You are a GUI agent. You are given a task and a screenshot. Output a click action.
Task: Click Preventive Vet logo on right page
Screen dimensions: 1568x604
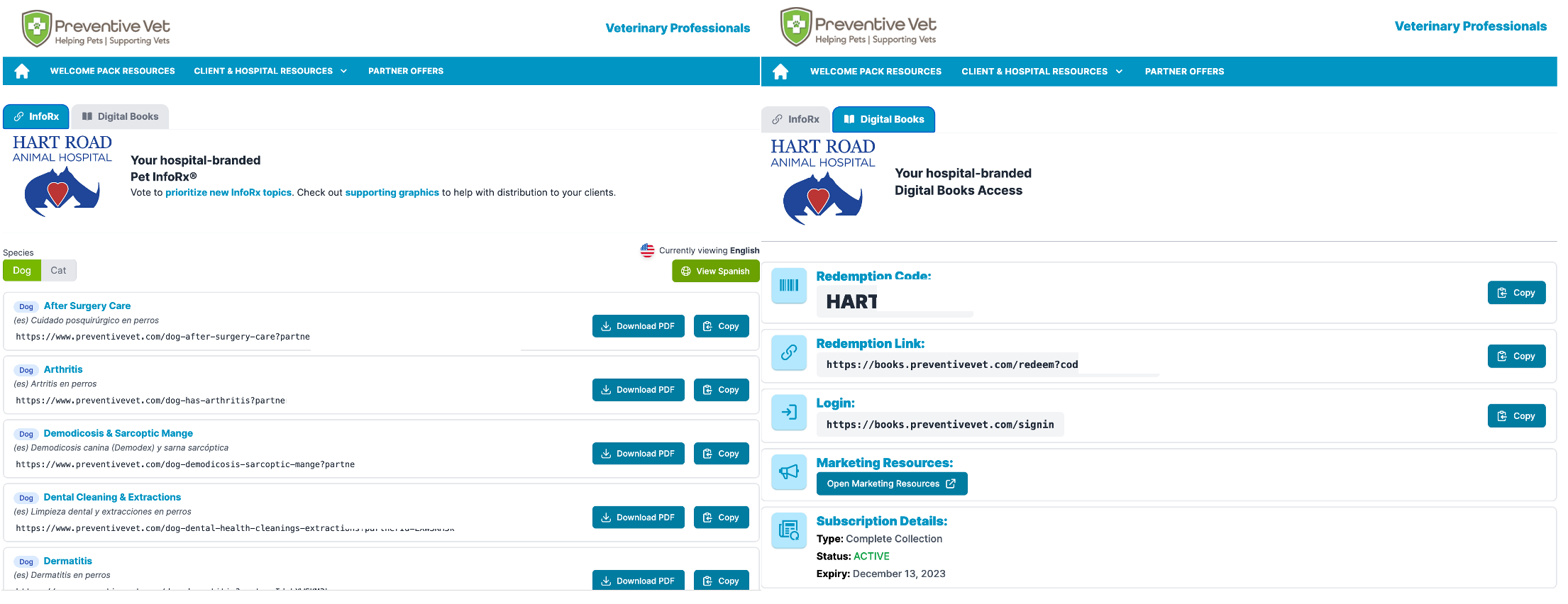pyautogui.click(x=858, y=27)
